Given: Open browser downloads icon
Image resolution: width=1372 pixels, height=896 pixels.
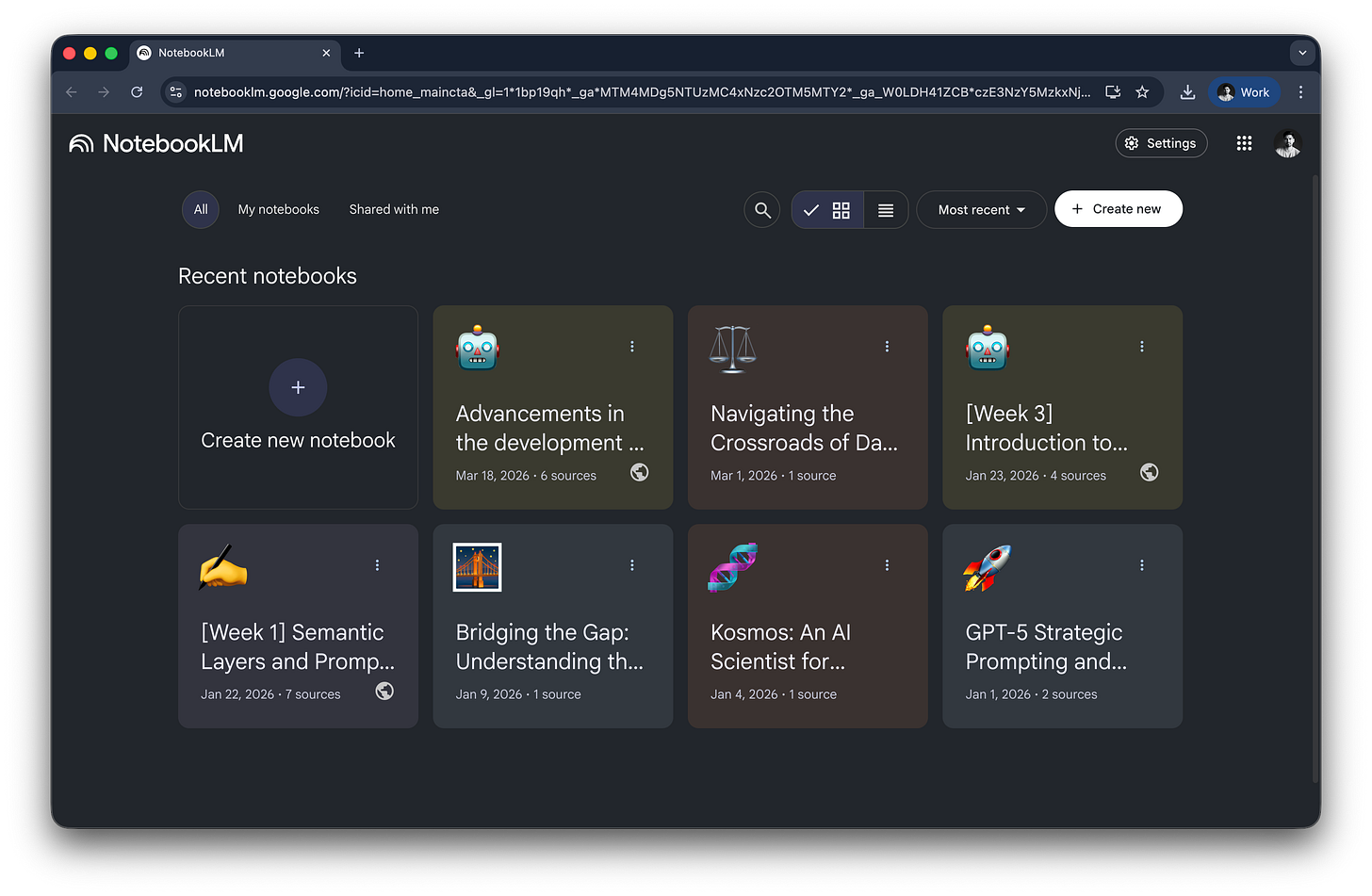Looking at the screenshot, I should point(1187,91).
